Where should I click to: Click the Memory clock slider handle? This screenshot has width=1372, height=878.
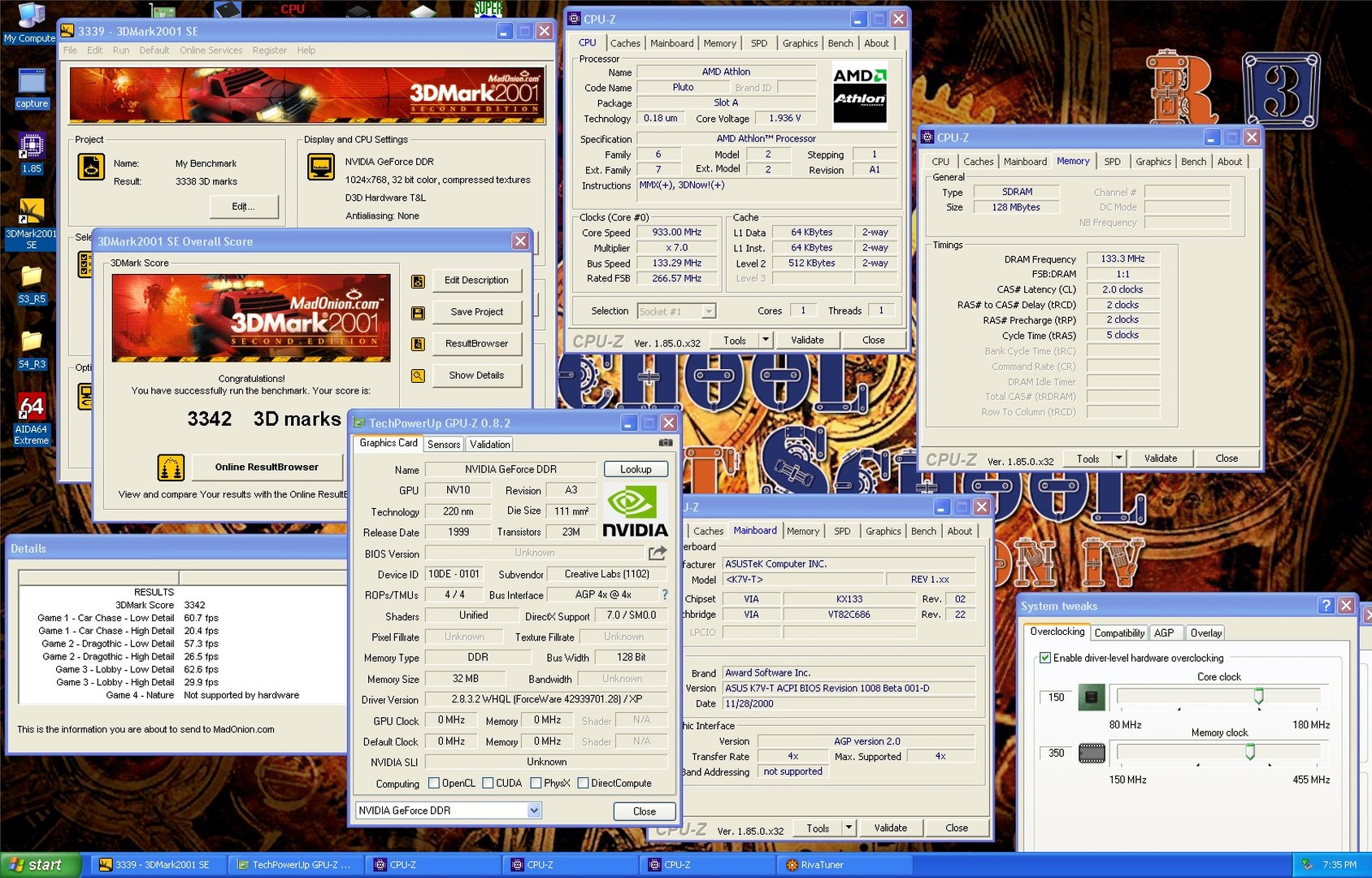pos(1250,752)
